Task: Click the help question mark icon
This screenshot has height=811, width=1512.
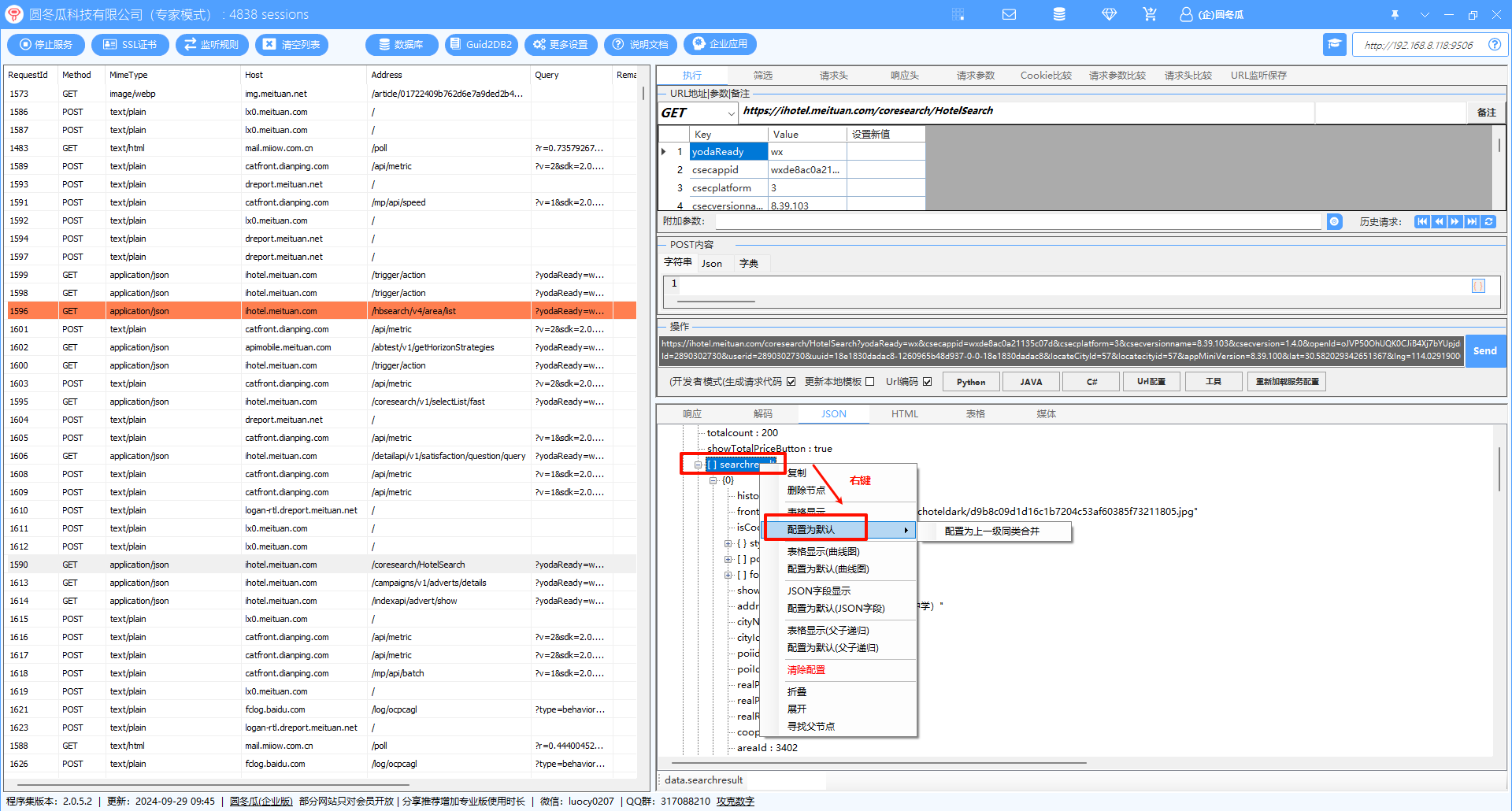Action: pos(1494,45)
